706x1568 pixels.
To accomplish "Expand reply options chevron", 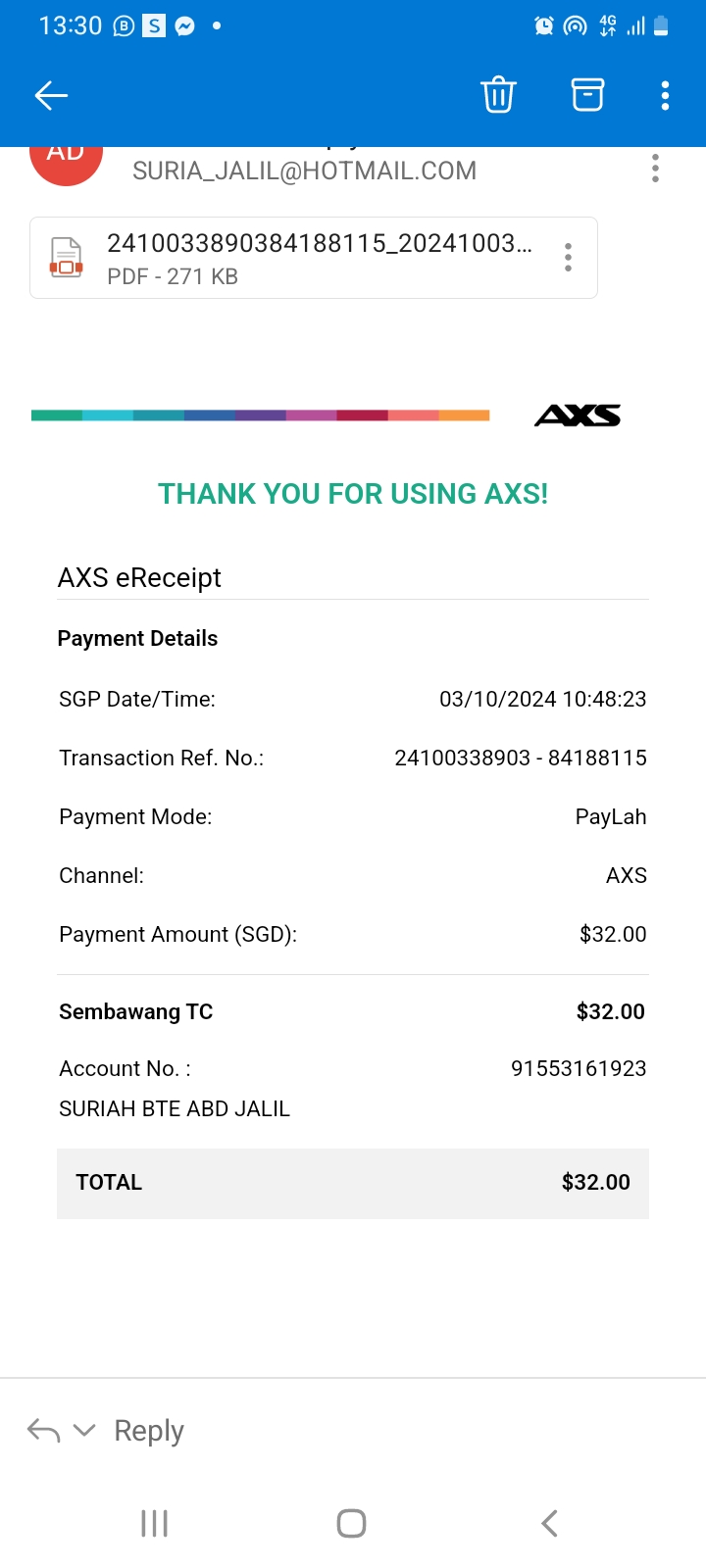I will (85, 1431).
